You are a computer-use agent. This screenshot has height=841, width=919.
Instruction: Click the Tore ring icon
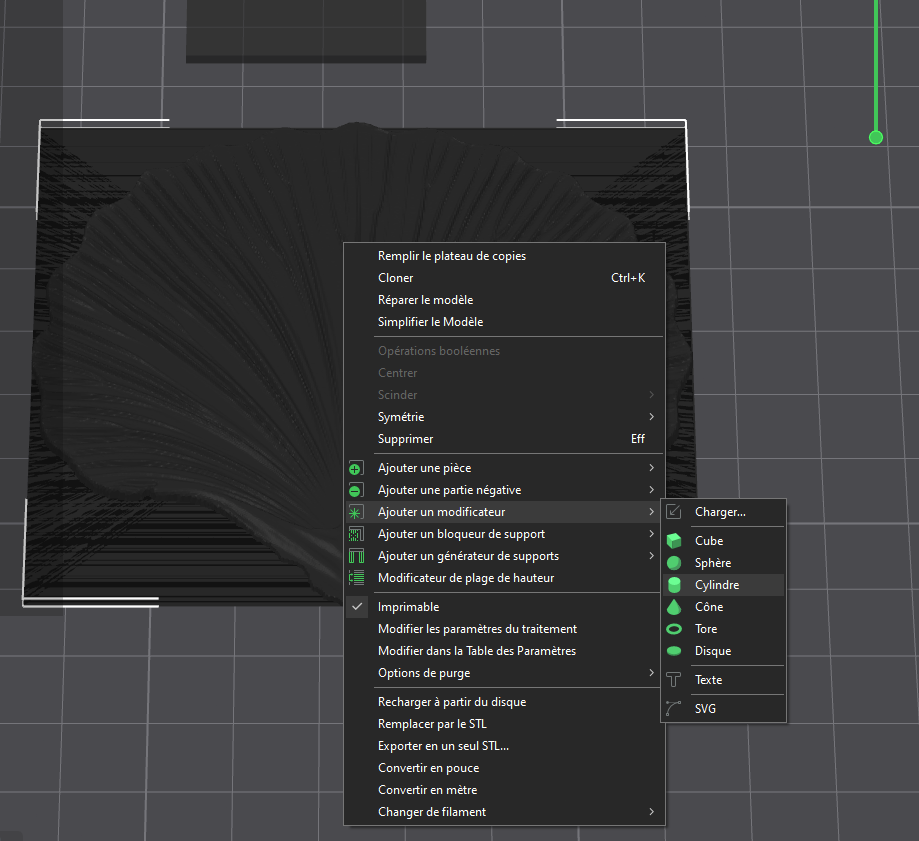point(674,629)
